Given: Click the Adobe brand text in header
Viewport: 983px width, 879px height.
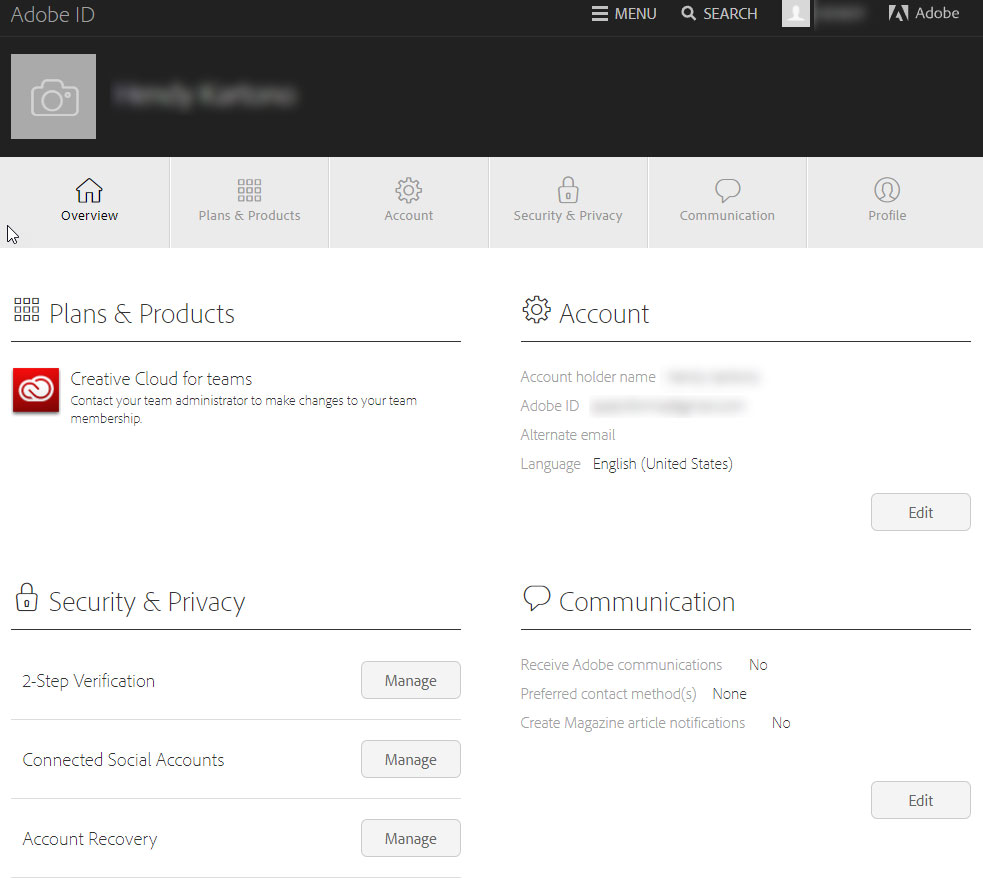Looking at the screenshot, I should point(937,13).
